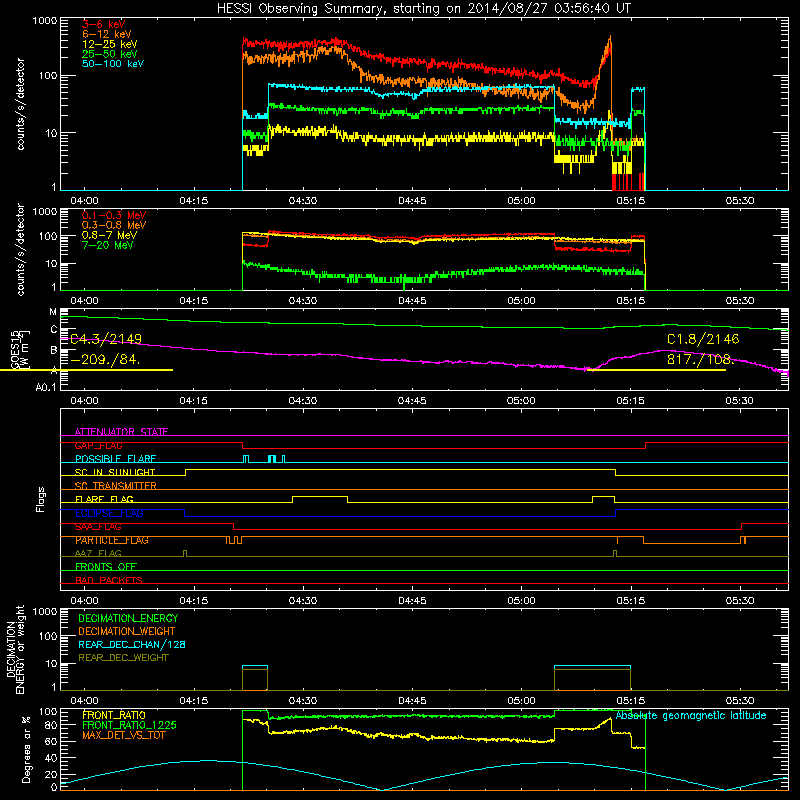Choose the cyan 'POSSIBLE_FLARE' flag label
The image size is (800, 800).
pyautogui.click(x=115, y=459)
